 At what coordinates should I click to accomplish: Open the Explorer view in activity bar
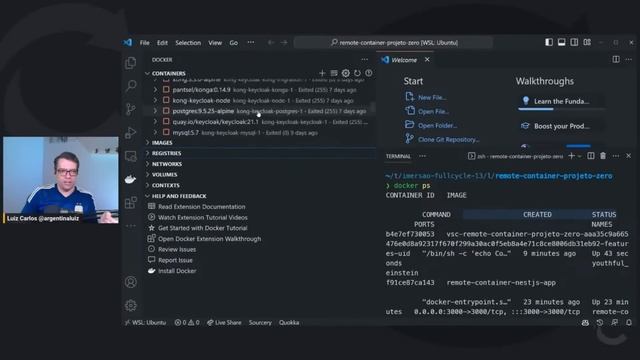(x=131, y=62)
